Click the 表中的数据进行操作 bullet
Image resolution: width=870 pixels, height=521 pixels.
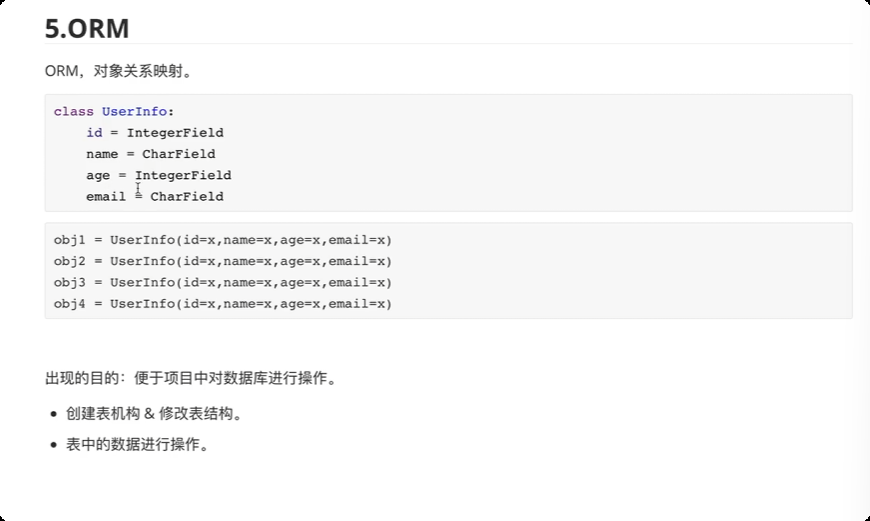coord(138,445)
